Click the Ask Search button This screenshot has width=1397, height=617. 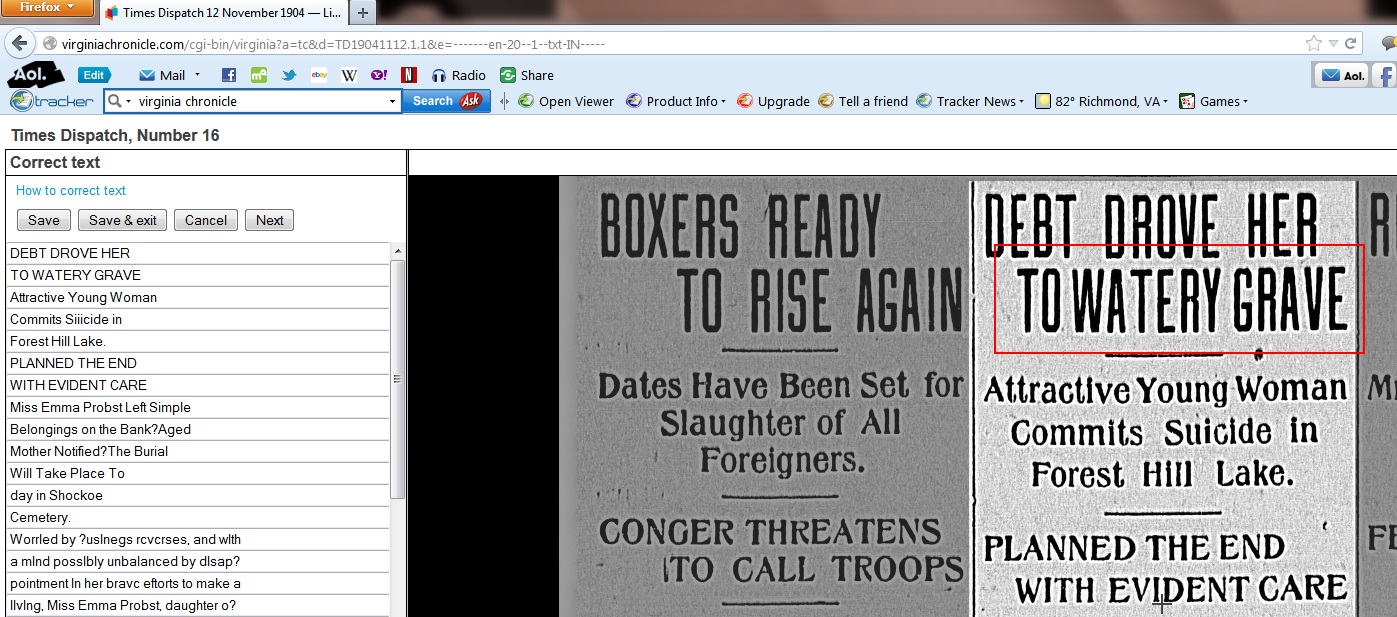pos(446,101)
